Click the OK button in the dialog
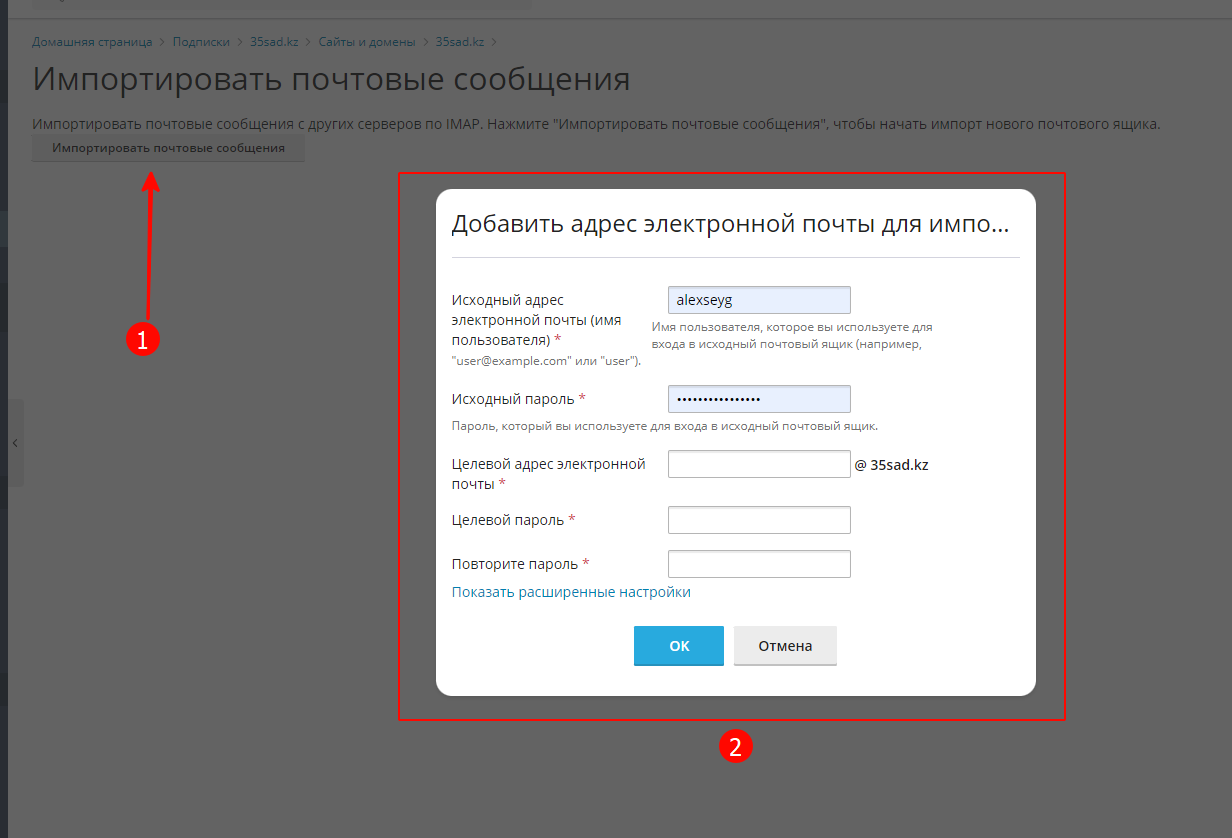1232x838 pixels. coord(678,646)
